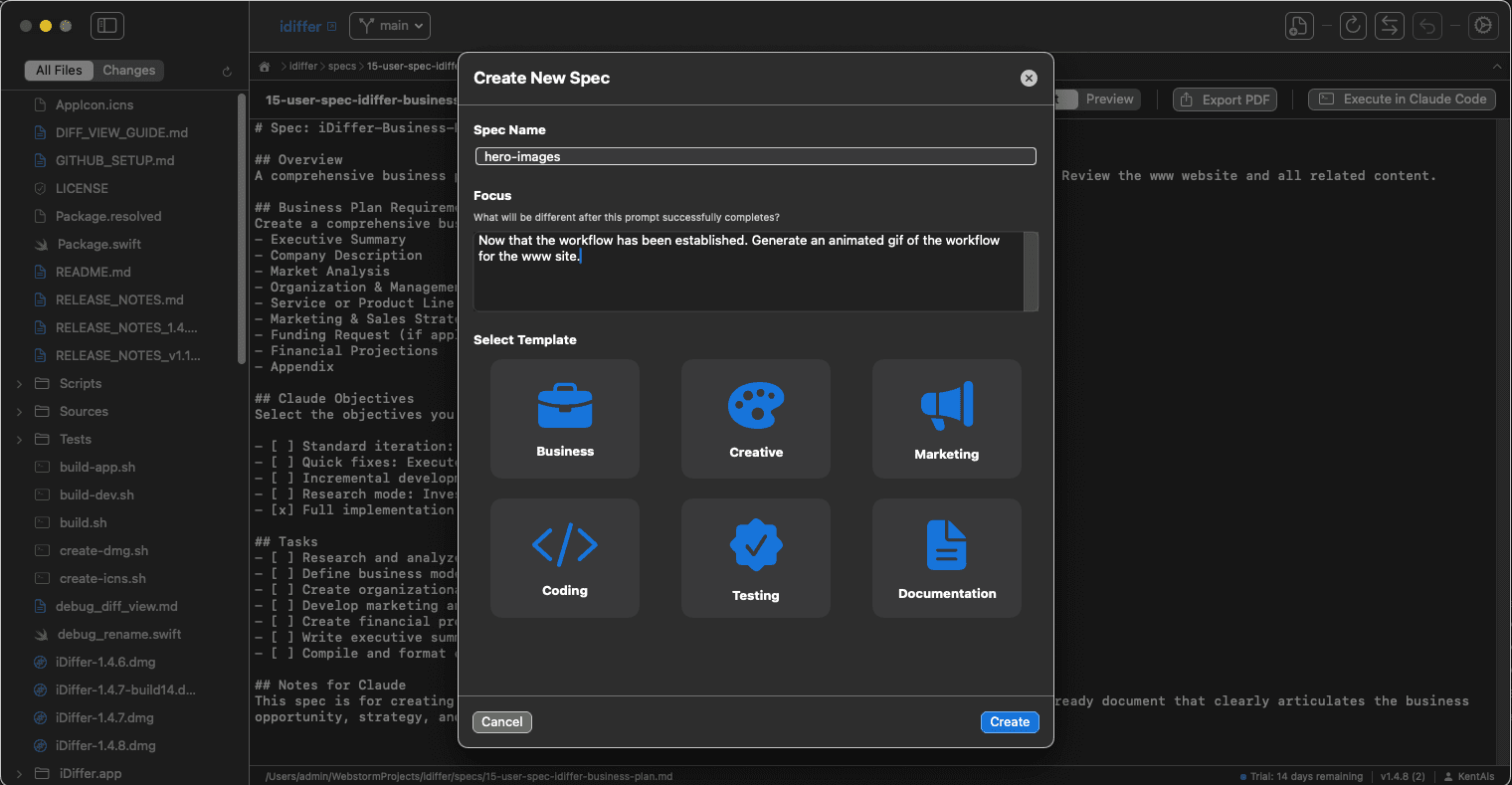Open the compare arrows icon in the toolbar

point(1390,25)
